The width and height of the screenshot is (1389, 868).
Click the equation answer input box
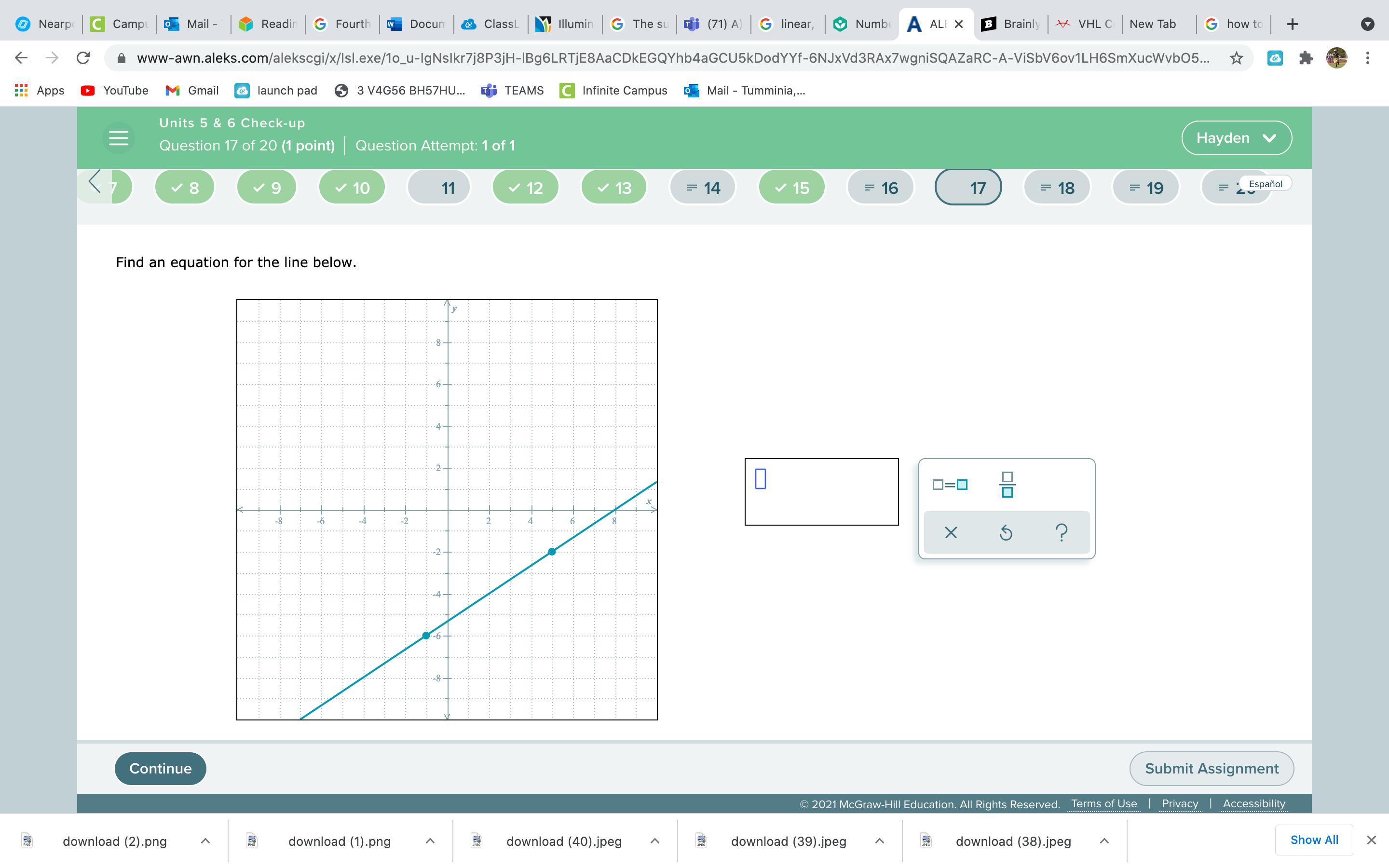[821, 491]
